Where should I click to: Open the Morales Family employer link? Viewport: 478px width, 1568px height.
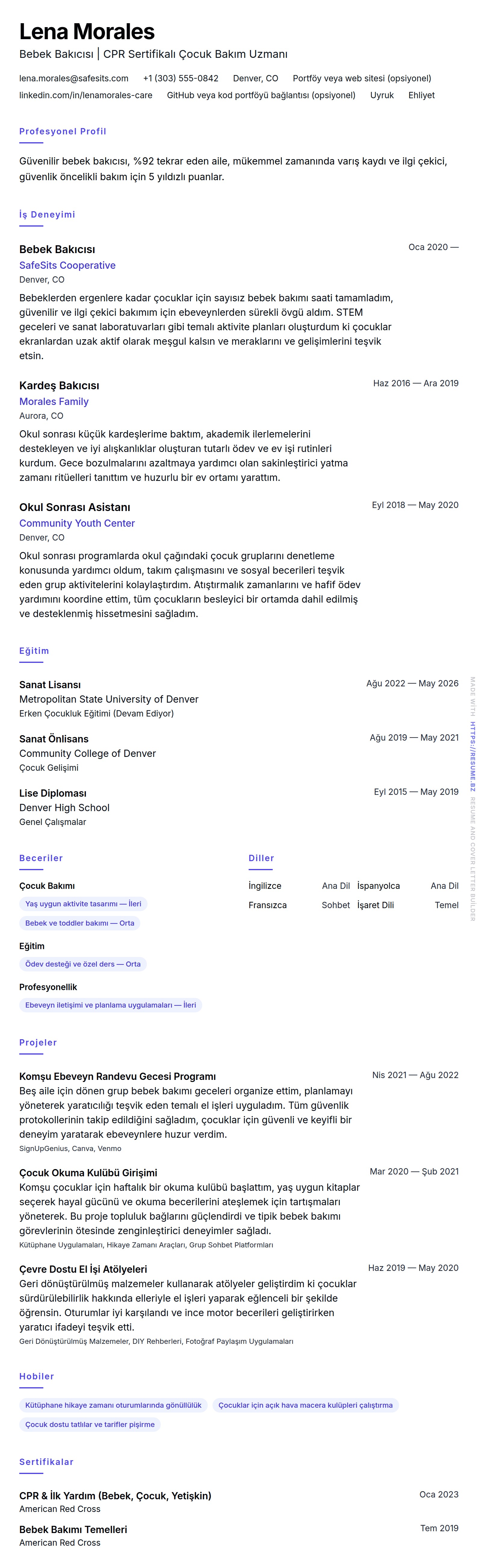(54, 402)
